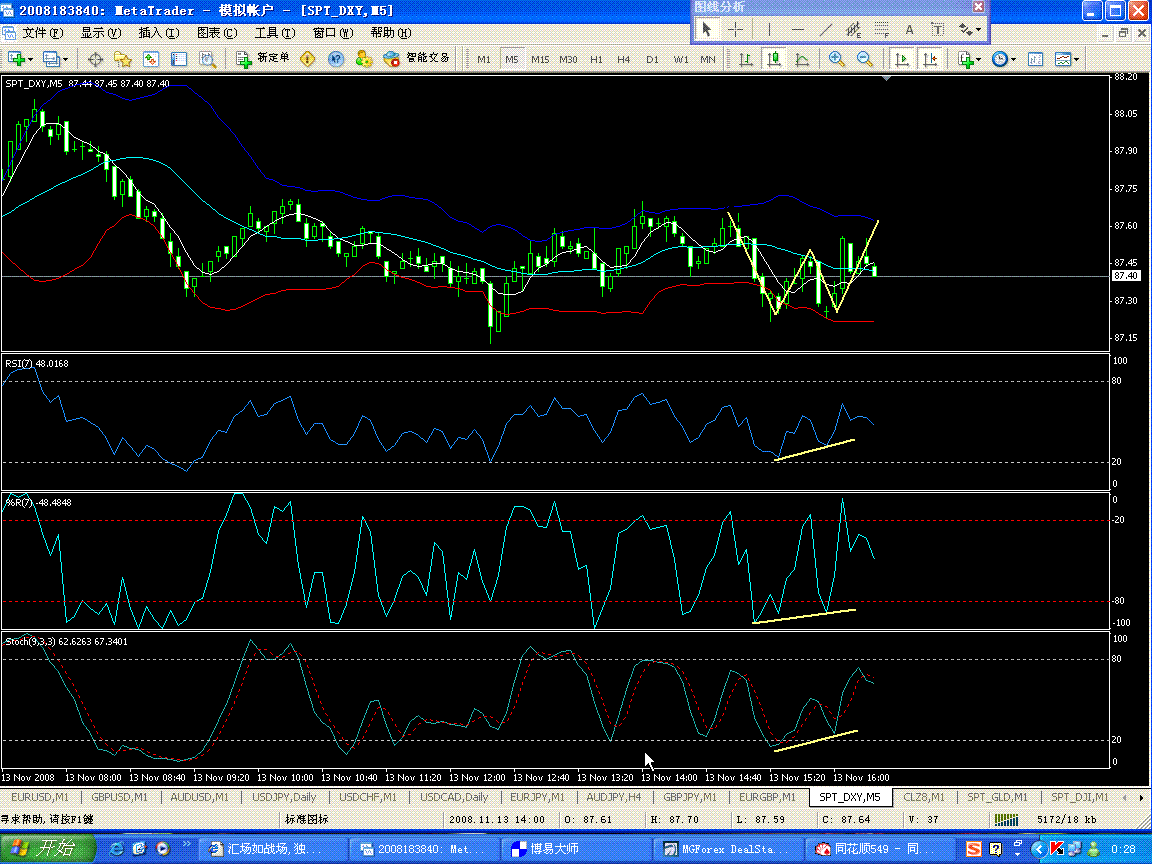Switch to D1 timeframe
Viewport: 1152px width, 864px height.
[x=652, y=60]
